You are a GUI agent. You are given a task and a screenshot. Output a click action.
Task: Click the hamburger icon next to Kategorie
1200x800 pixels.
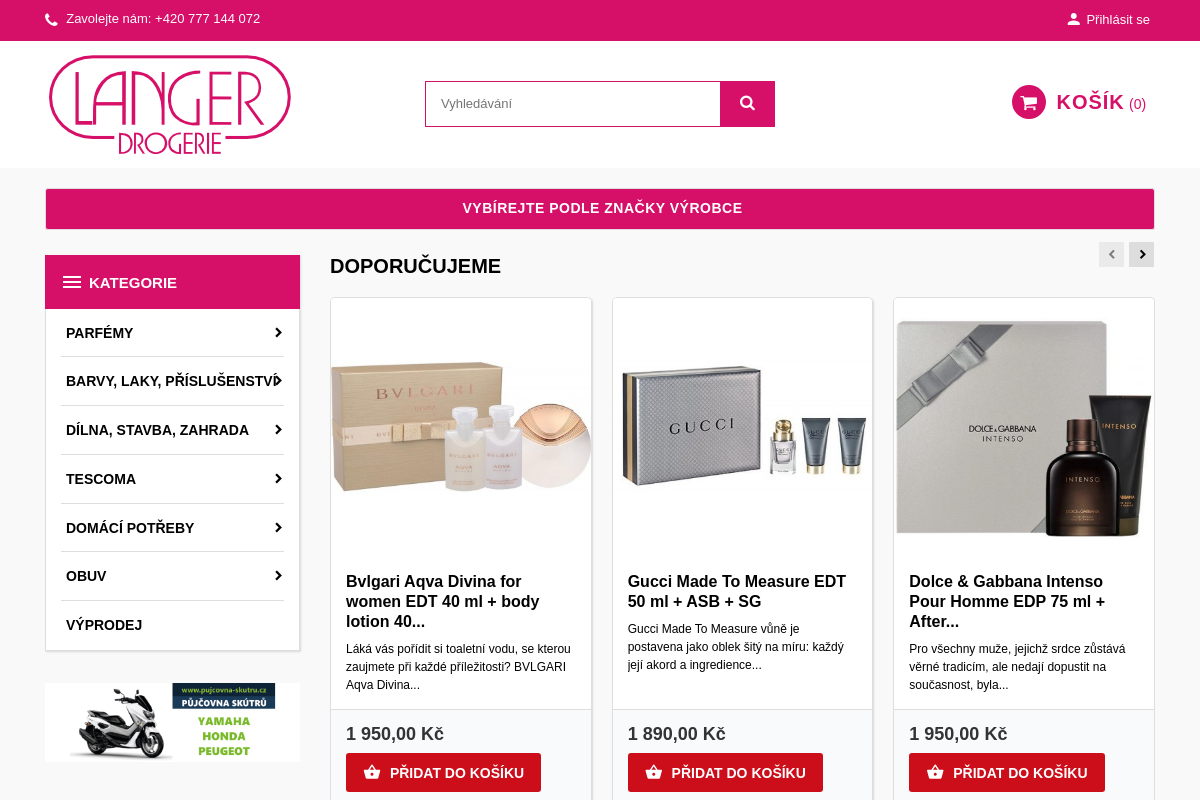click(x=72, y=282)
